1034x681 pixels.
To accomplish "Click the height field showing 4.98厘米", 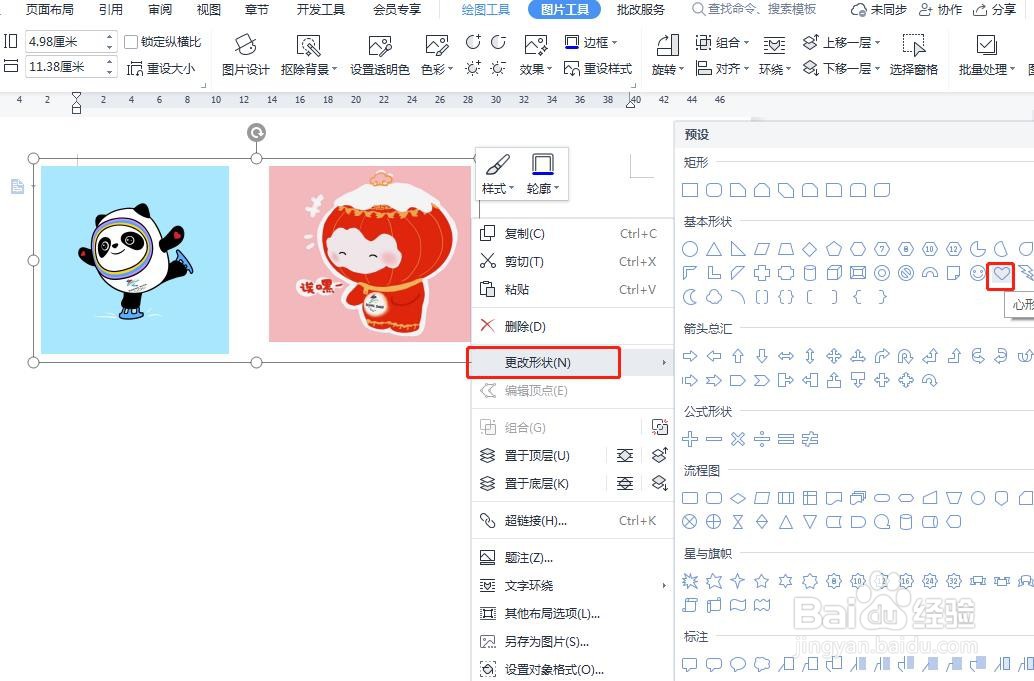I will click(65, 42).
